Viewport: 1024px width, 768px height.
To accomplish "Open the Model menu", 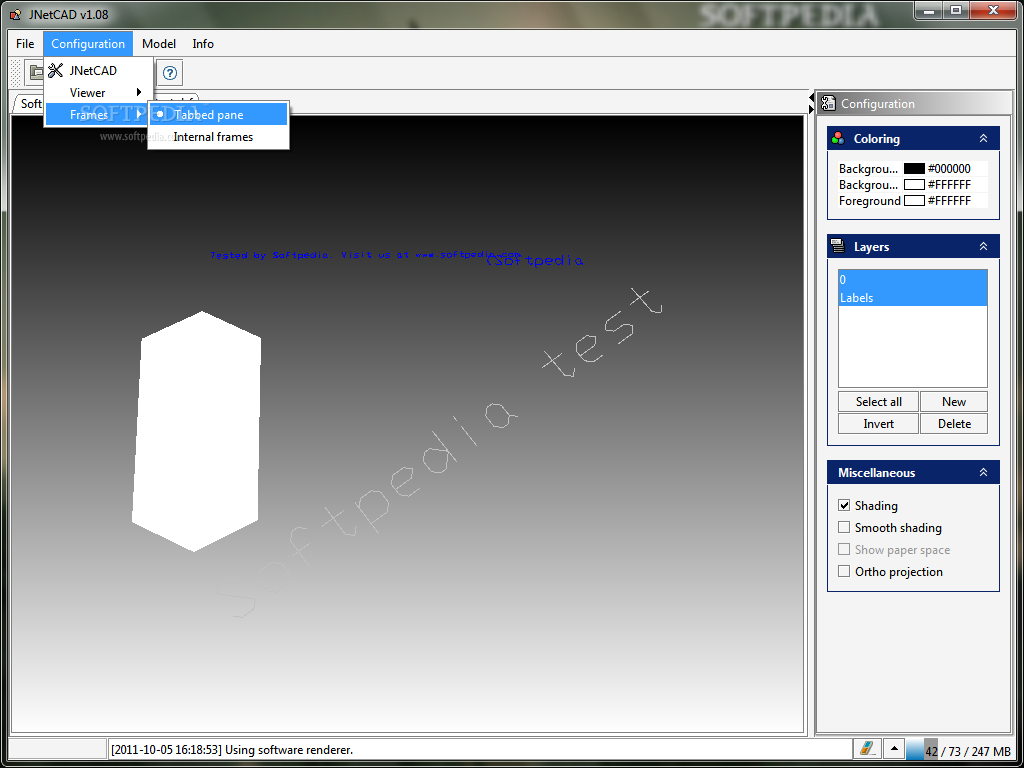I will click(x=159, y=44).
